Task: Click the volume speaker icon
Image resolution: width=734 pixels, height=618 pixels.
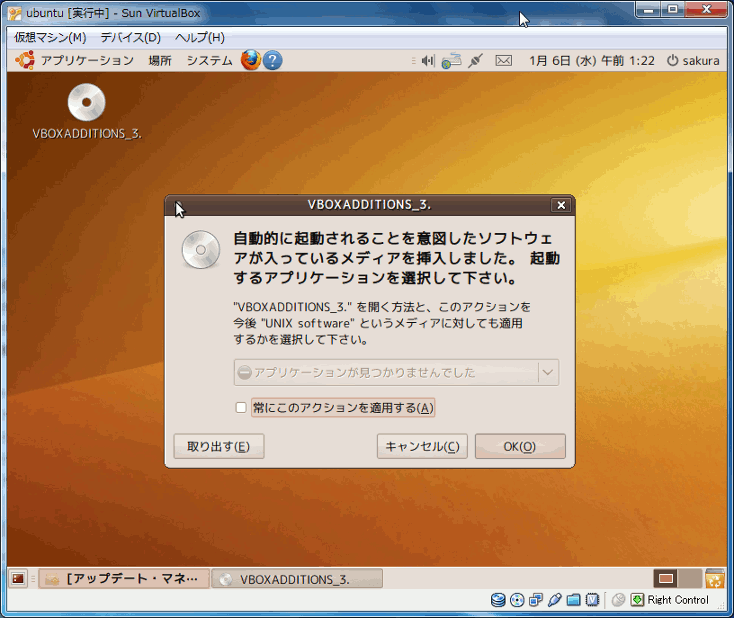Action: coord(427,61)
